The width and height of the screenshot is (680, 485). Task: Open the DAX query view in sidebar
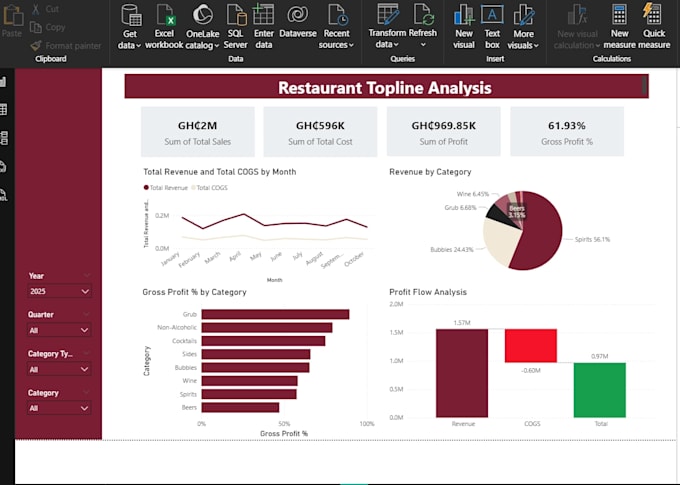tap(3, 167)
